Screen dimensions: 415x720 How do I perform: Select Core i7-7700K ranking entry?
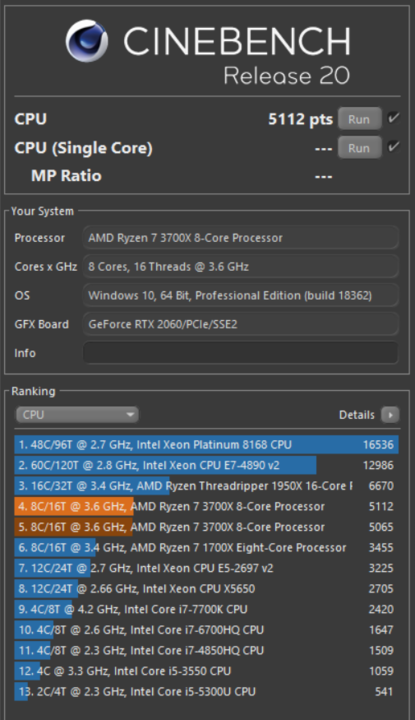206,609
